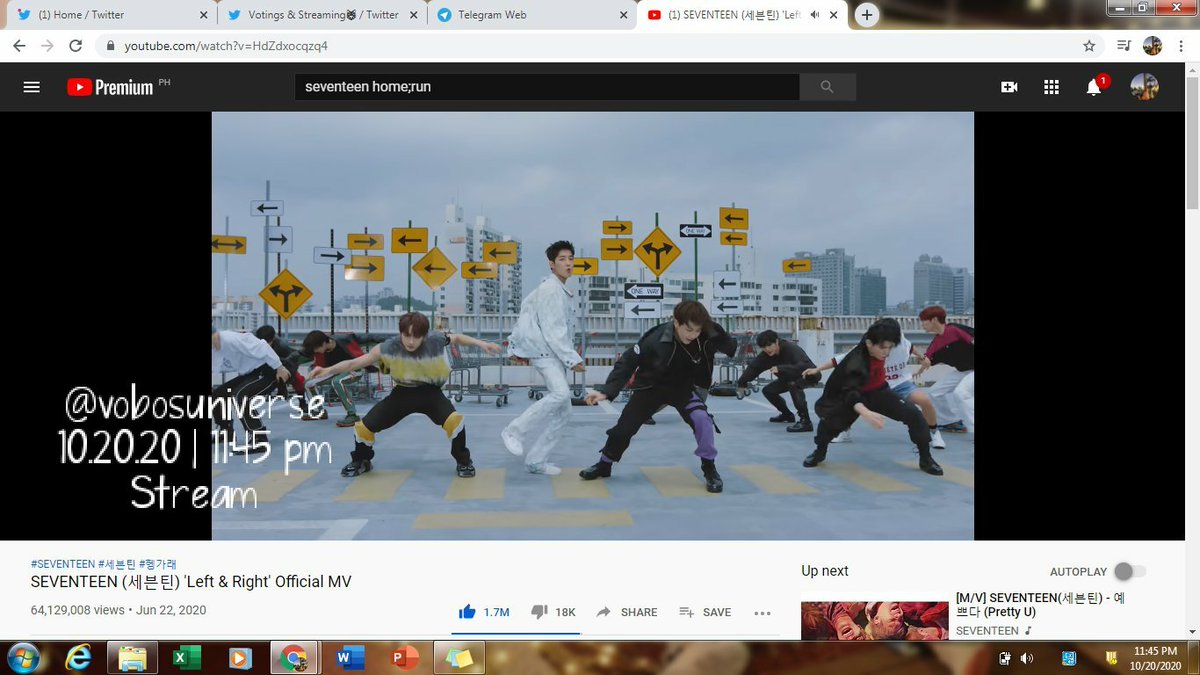The width and height of the screenshot is (1200, 675).
Task: Open Sticky Notes from the taskbar
Action: (x=459, y=658)
